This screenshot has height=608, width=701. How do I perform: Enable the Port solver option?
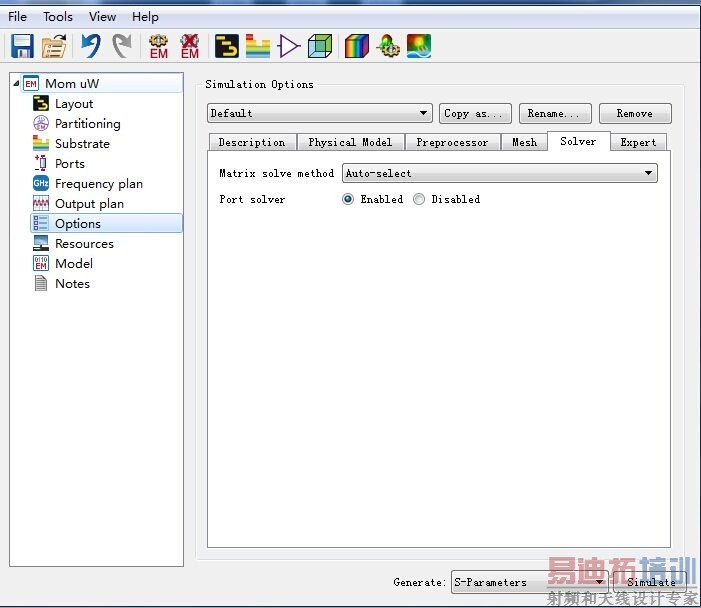[x=348, y=199]
